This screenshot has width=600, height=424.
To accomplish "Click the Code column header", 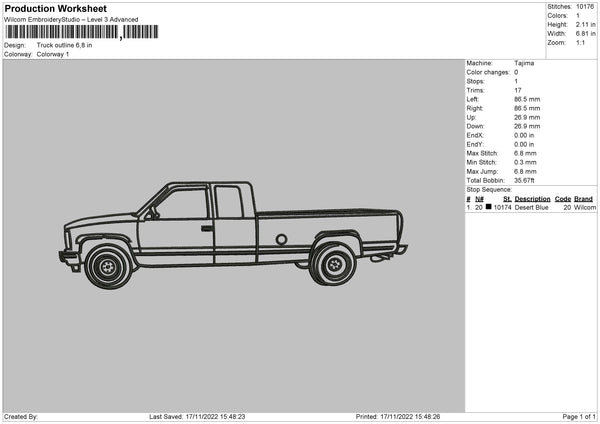I will coord(563,199).
